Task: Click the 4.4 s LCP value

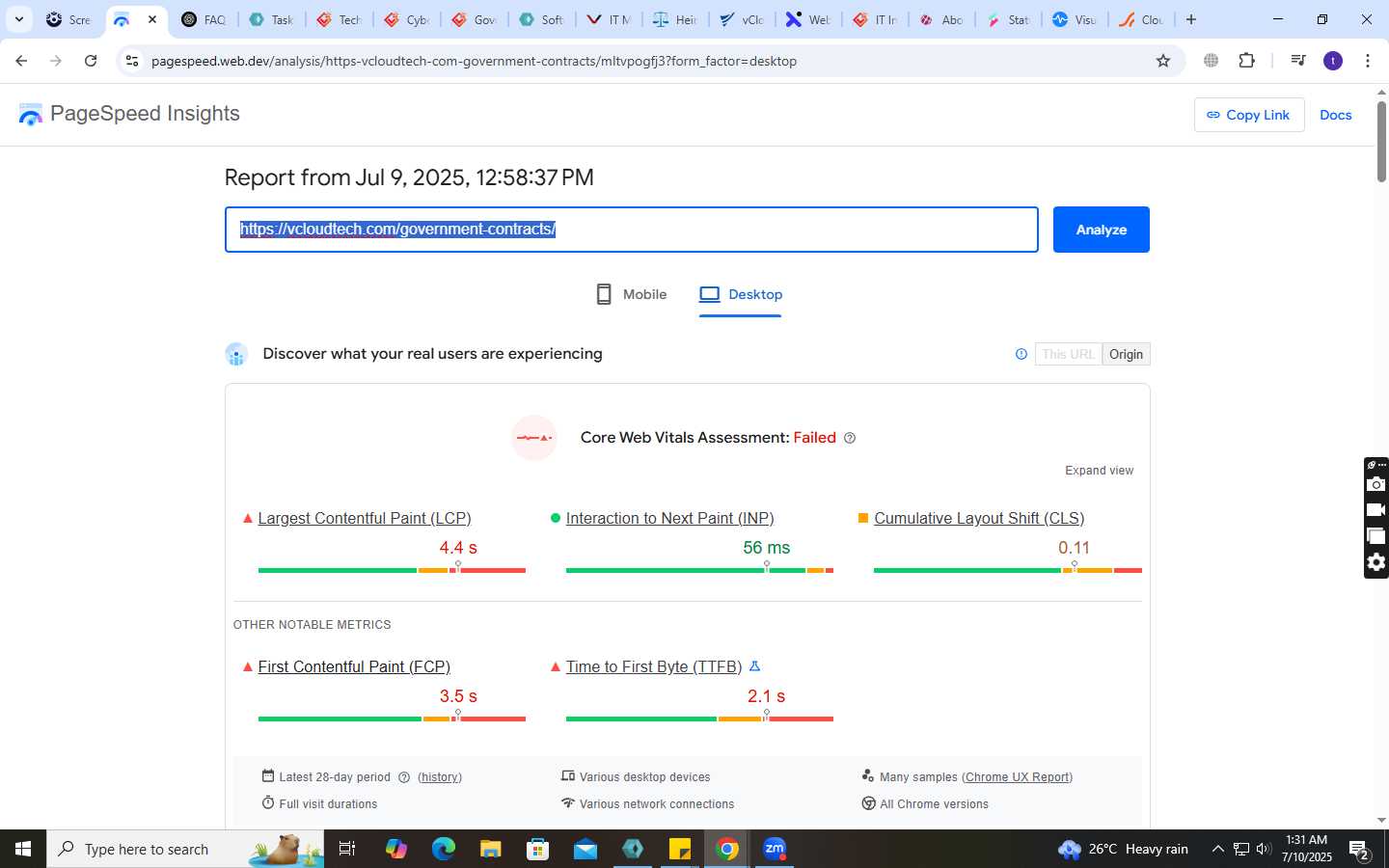Action: pos(458,548)
